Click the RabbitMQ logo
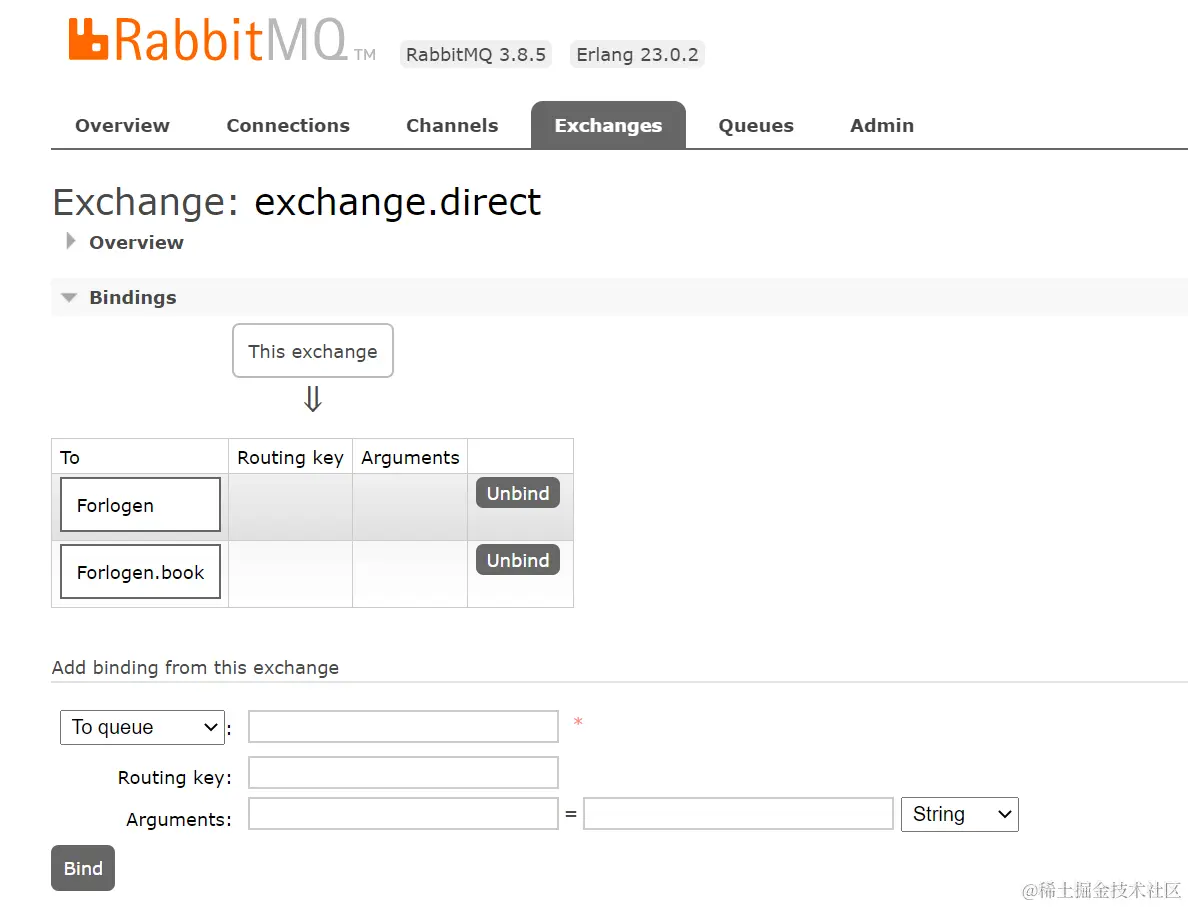Image resolution: width=1188 pixels, height=907 pixels. 221,39
